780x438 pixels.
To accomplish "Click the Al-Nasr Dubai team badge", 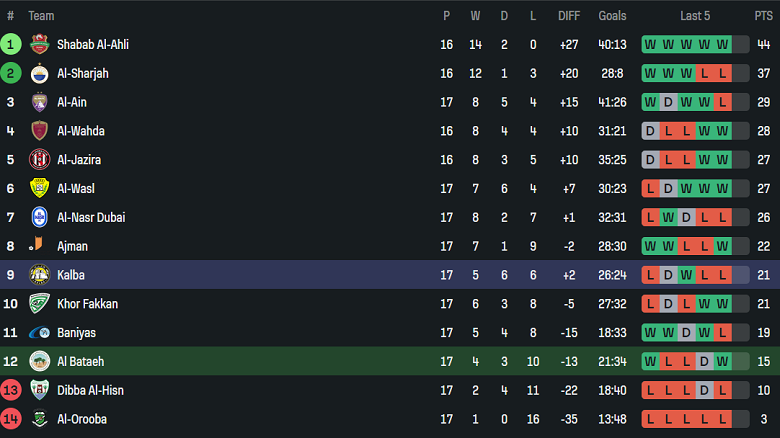I will pos(39,217).
